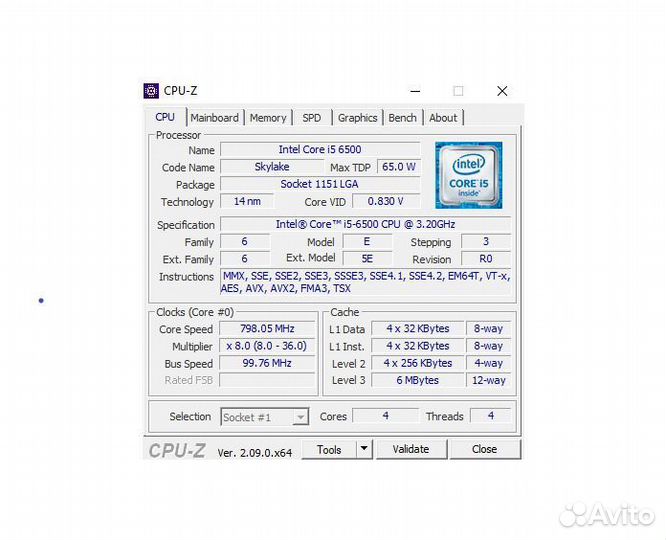Open the Bench tab
Screen dimensions: 666x540
pyautogui.click(x=403, y=118)
